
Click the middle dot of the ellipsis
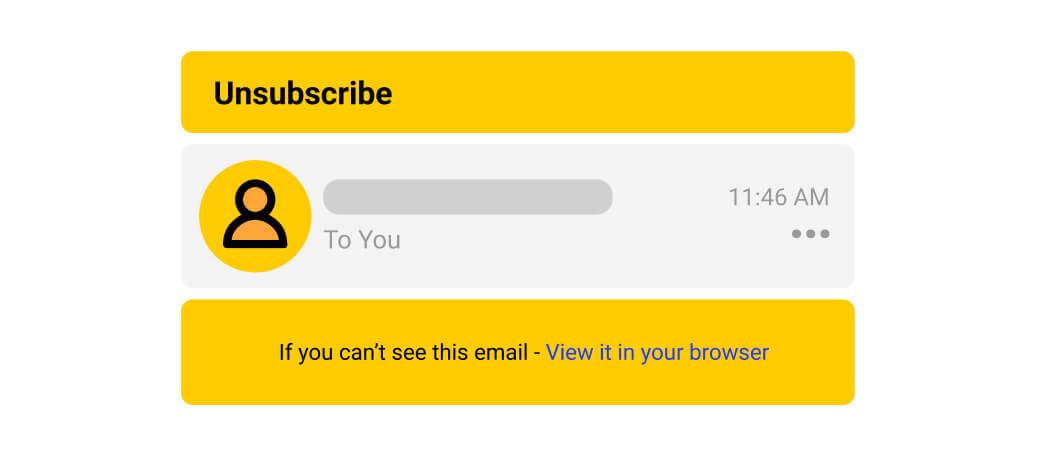[810, 234]
